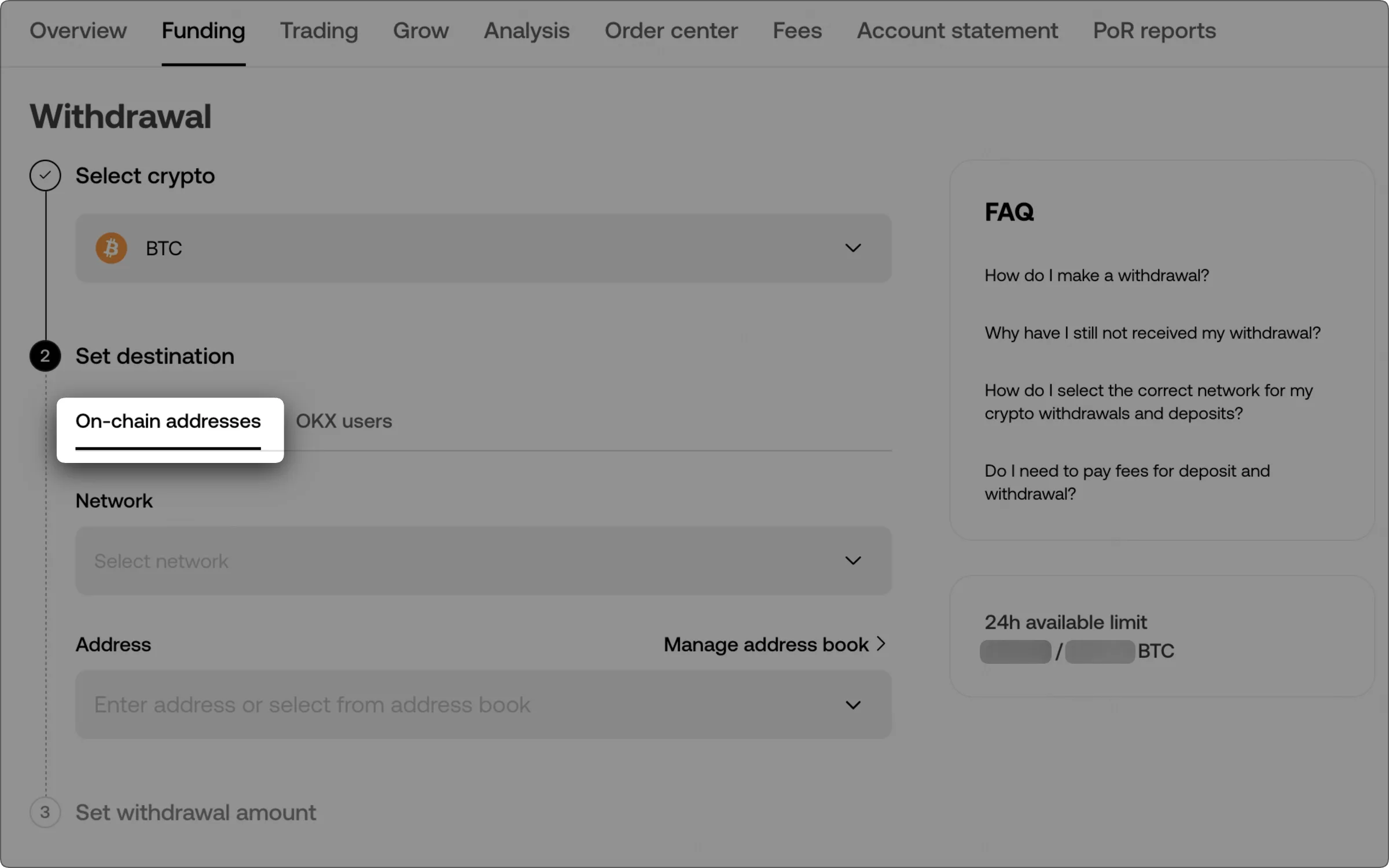Choose the On-chain addresses tab
The width and height of the screenshot is (1389, 868).
click(x=168, y=421)
